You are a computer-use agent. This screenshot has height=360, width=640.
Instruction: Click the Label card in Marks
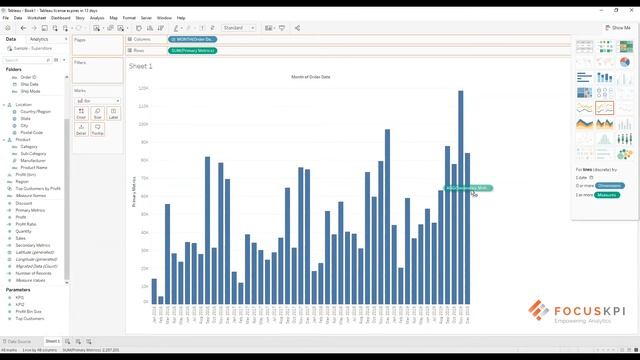coord(113,113)
